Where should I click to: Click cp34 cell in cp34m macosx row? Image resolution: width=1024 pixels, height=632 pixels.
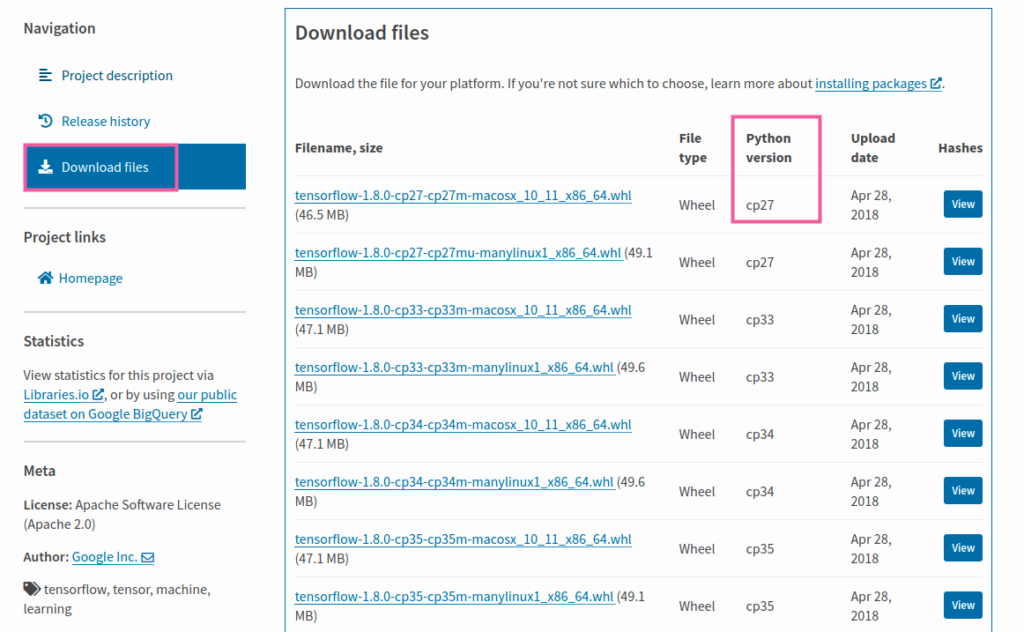[x=760, y=434]
